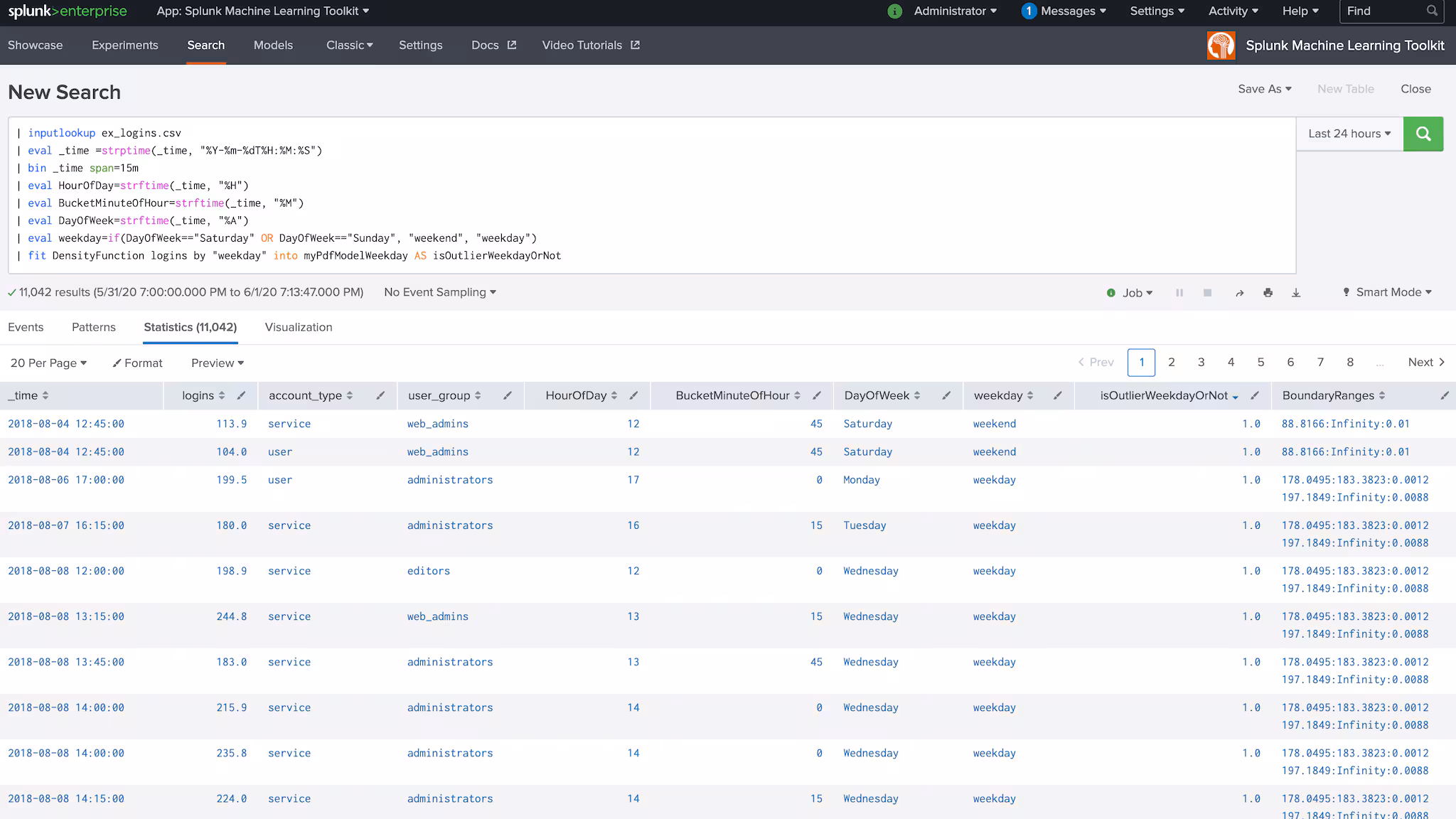Switch to the Visualization tab
The image size is (1456, 819).
point(299,327)
